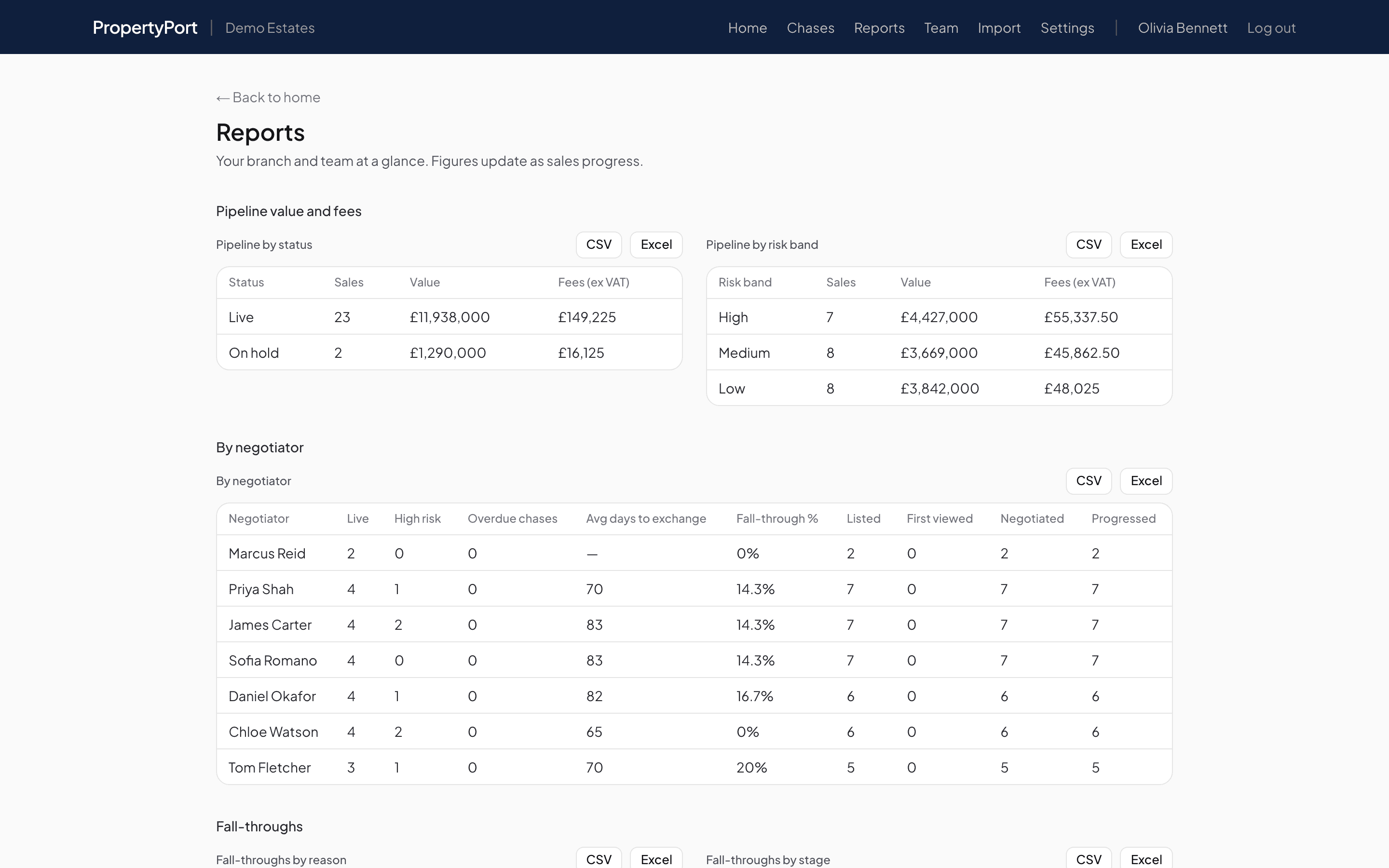The image size is (1389, 868).
Task: Export By negotiator table as CSV
Action: point(1088,481)
